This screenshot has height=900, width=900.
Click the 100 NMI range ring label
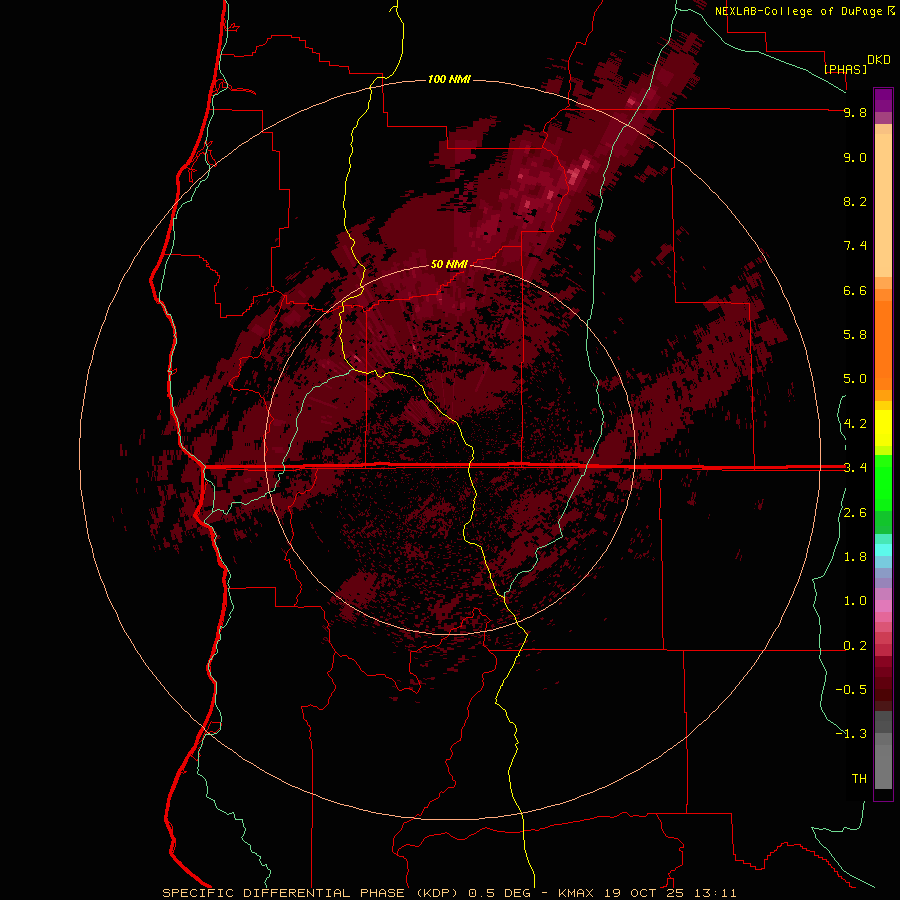449,79
